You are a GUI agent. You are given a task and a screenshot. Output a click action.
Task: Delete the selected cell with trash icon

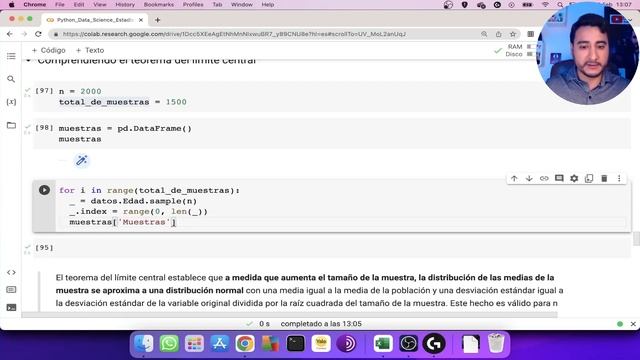(x=604, y=178)
